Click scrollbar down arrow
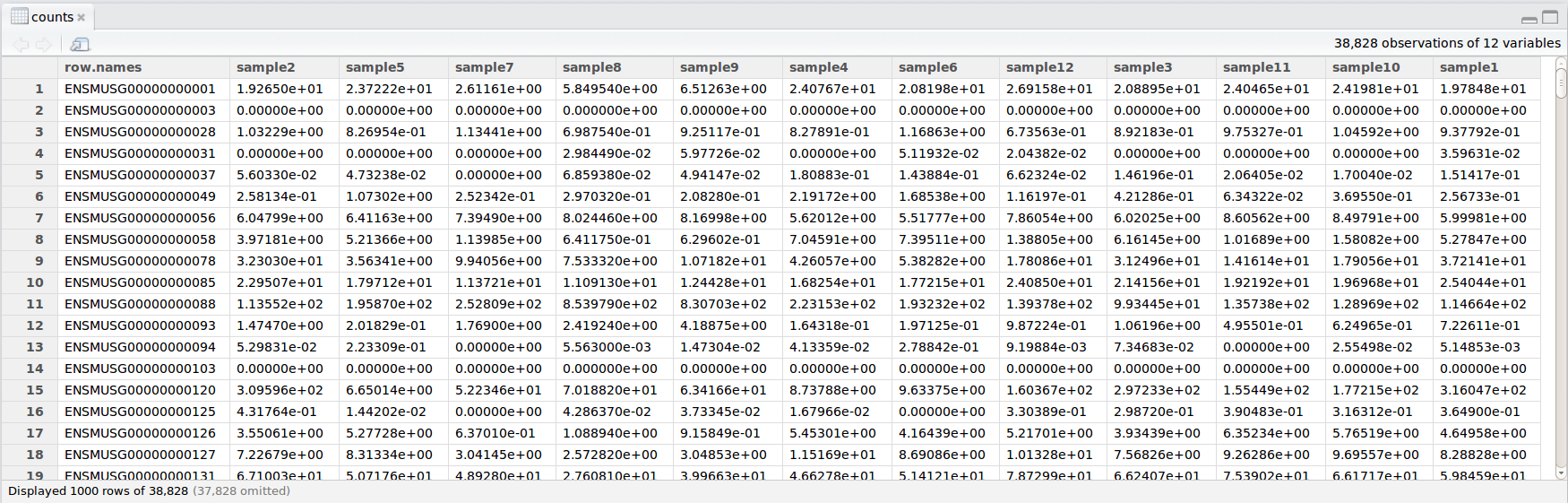Viewport: 1568px width, 503px height. click(x=1561, y=473)
